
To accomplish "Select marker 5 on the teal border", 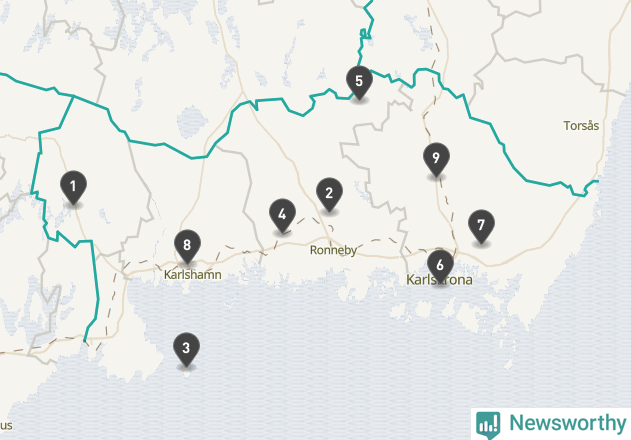I will 359,82.
